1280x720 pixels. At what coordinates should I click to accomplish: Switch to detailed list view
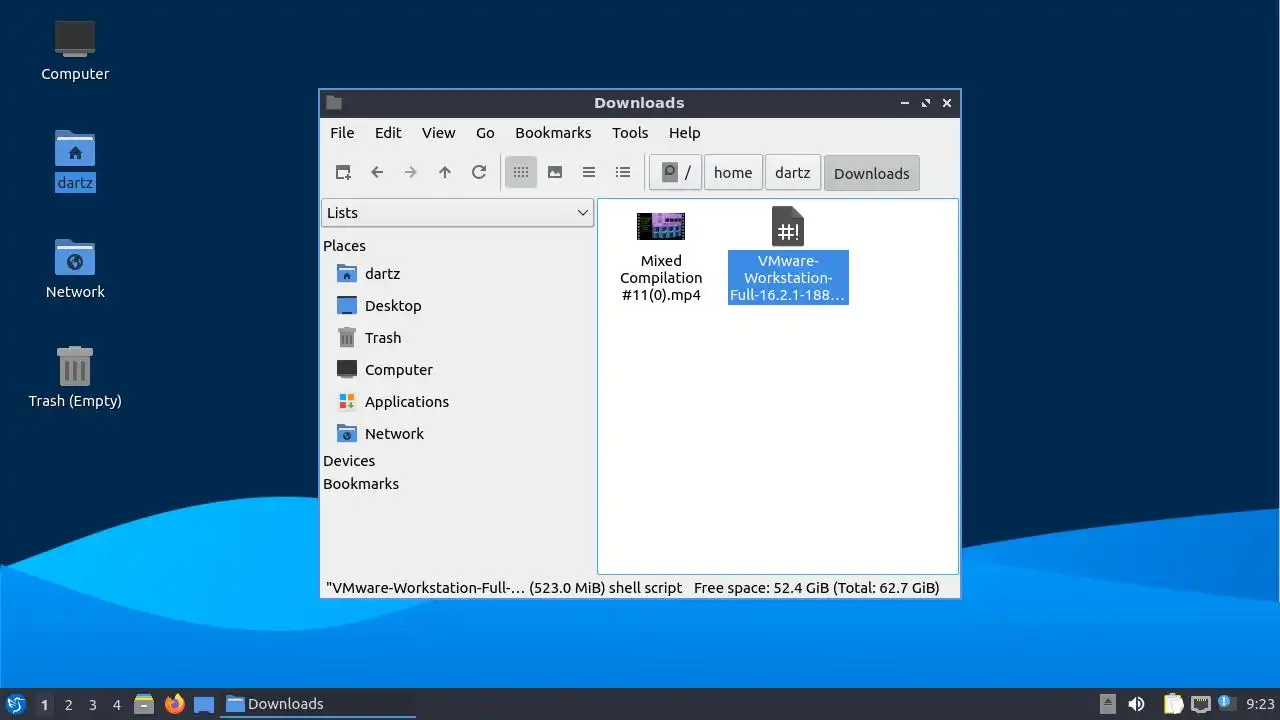tap(623, 172)
